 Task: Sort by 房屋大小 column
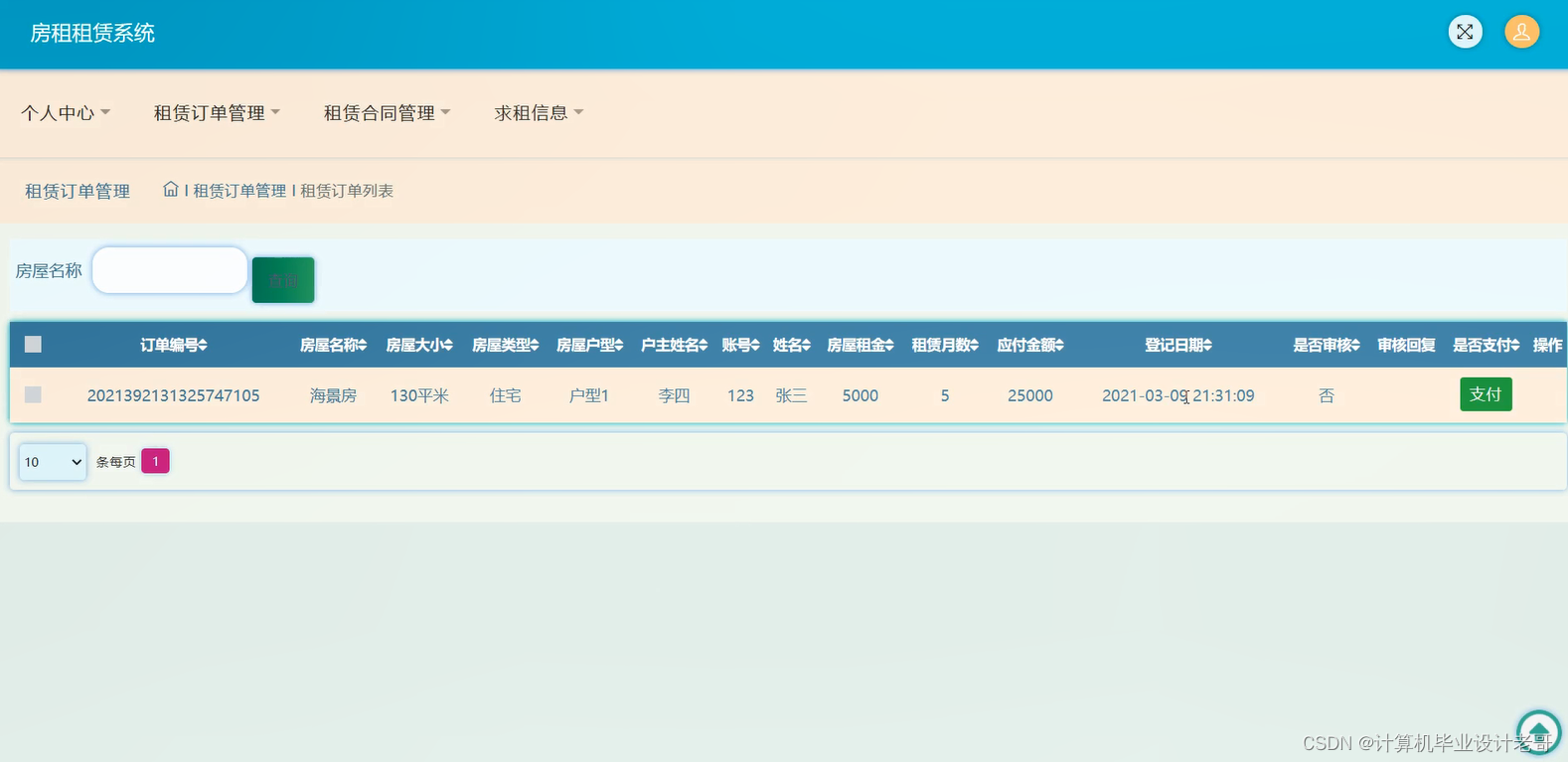[x=419, y=345]
